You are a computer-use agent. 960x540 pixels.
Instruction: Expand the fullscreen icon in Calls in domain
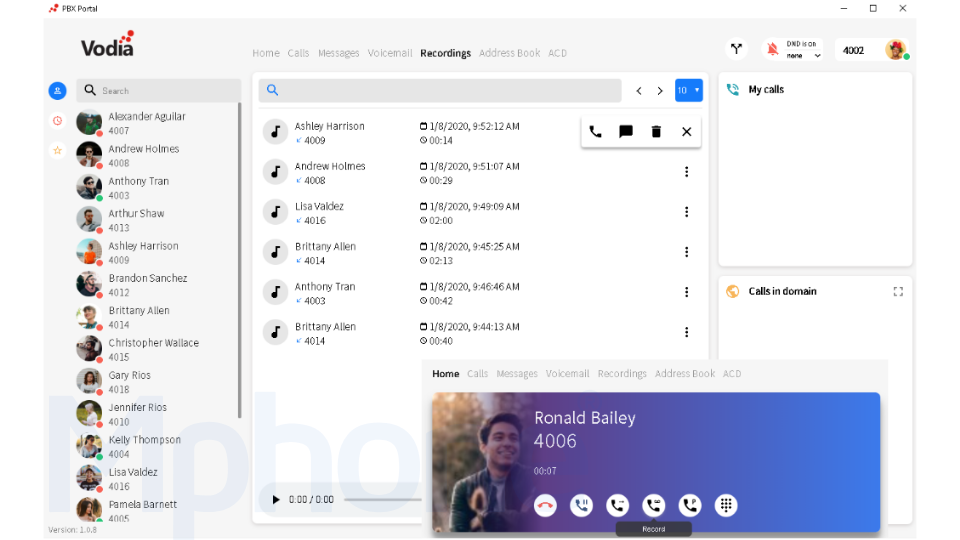[x=898, y=291]
